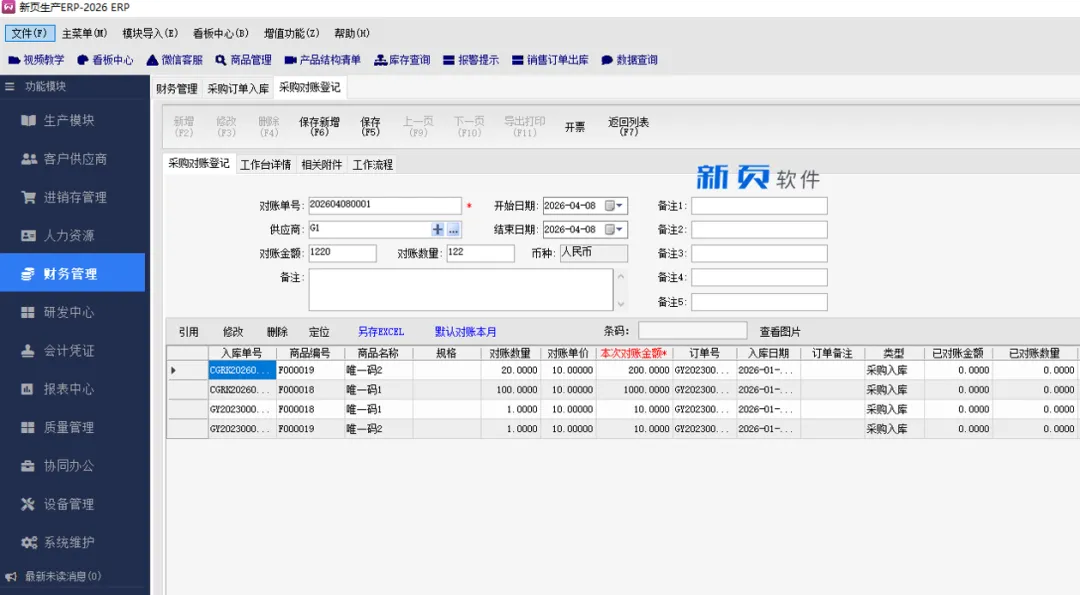Open the 视频教学 video tutorial shortcut
This screenshot has width=1080, height=595.
pos(36,60)
